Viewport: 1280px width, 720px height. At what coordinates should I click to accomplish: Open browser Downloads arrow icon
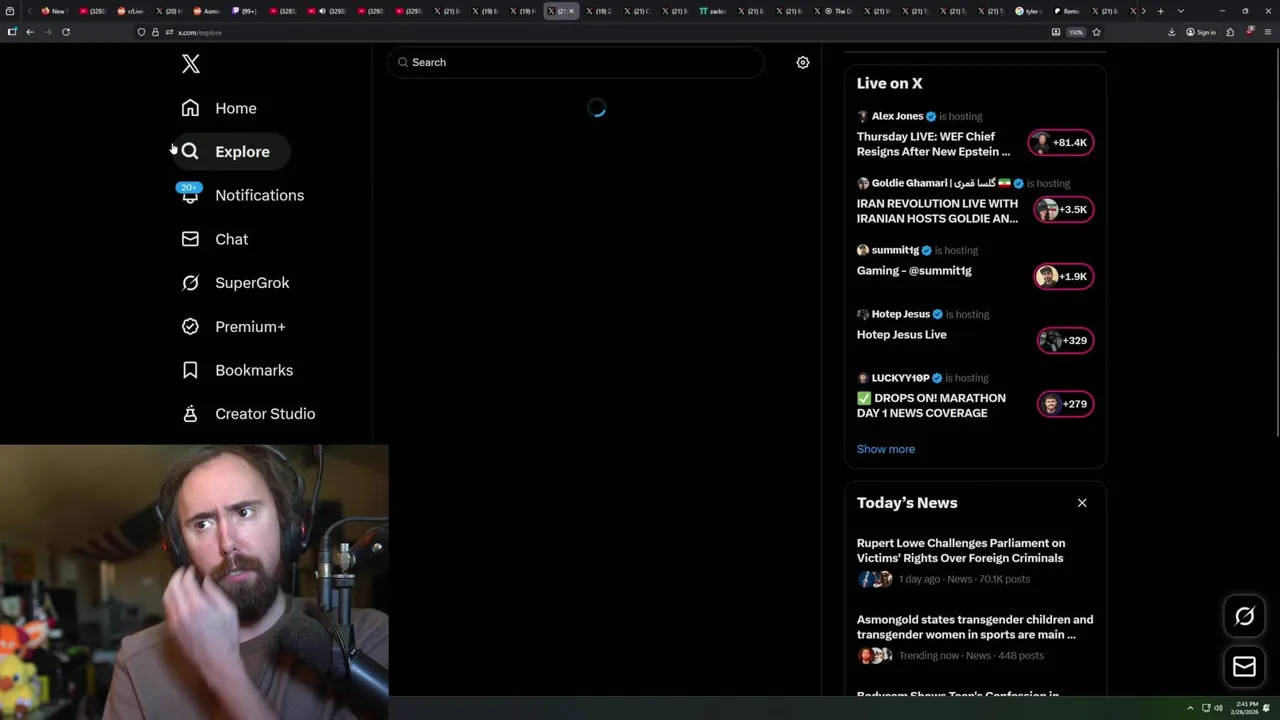[1171, 32]
